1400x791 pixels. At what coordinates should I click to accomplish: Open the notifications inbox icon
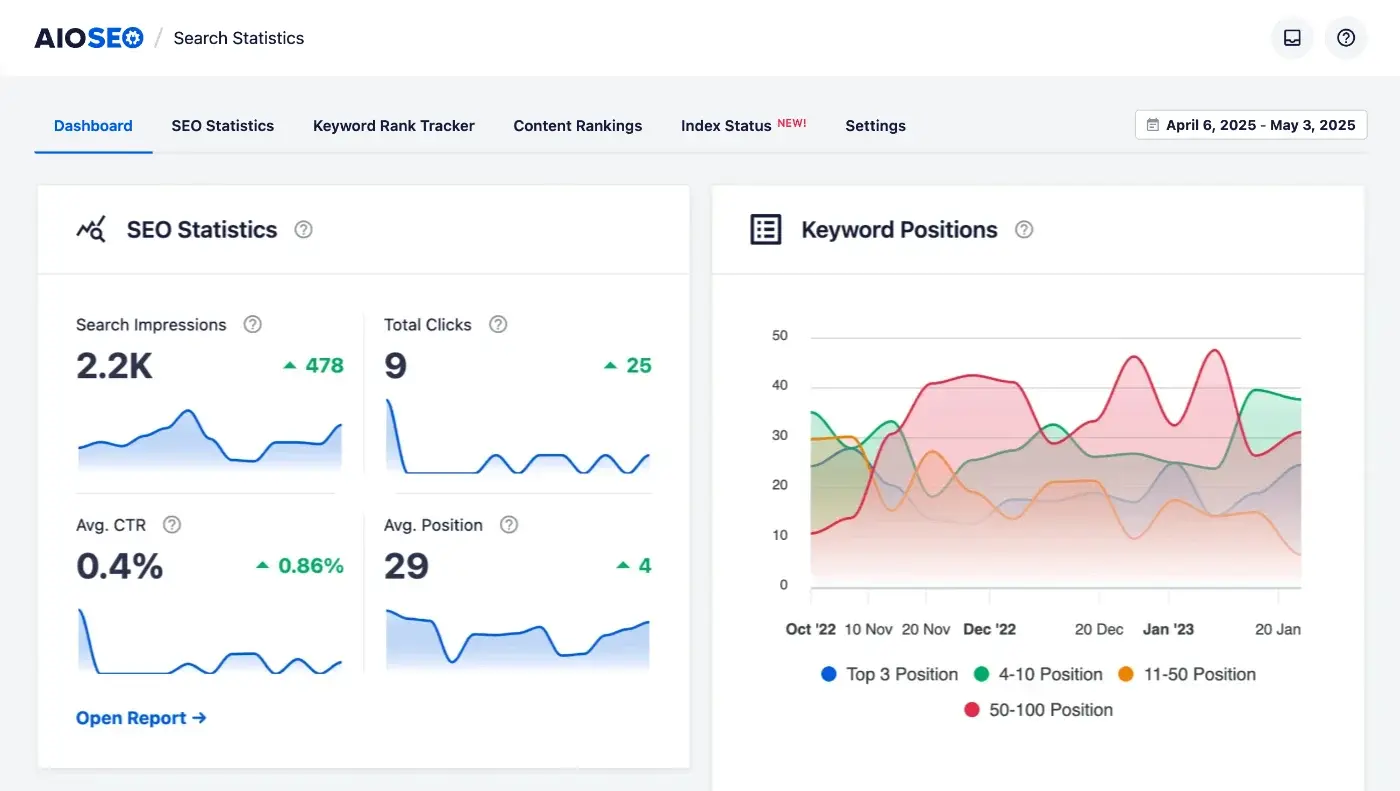pos(1292,38)
